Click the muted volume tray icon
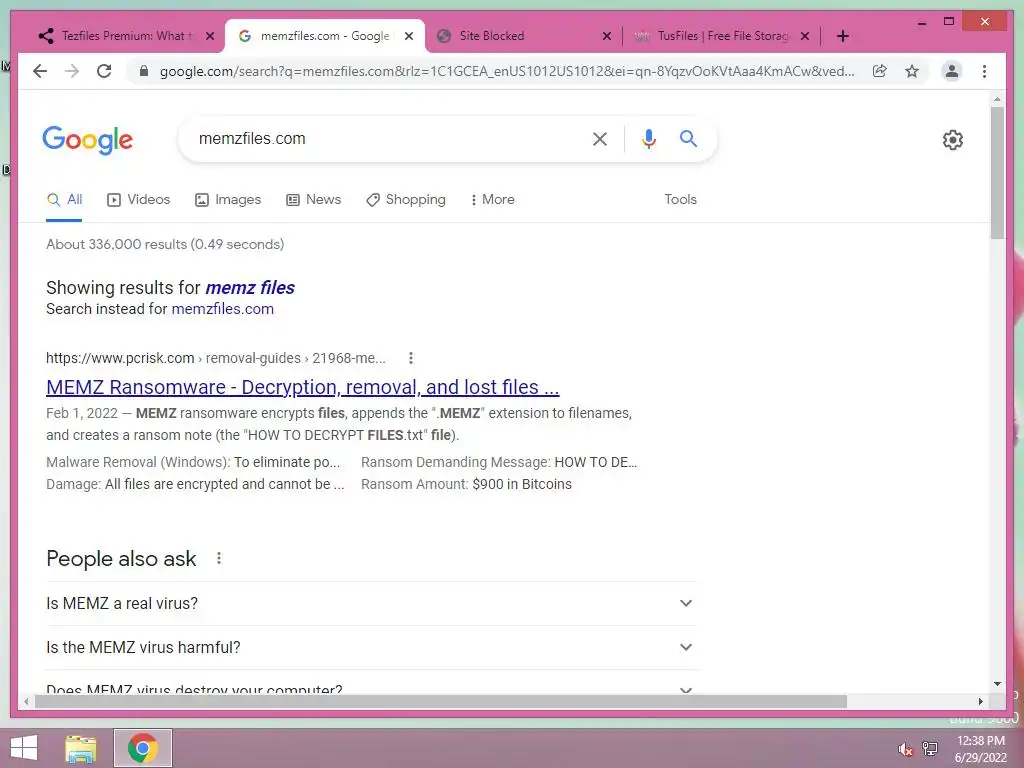1024x768 pixels. (x=905, y=749)
